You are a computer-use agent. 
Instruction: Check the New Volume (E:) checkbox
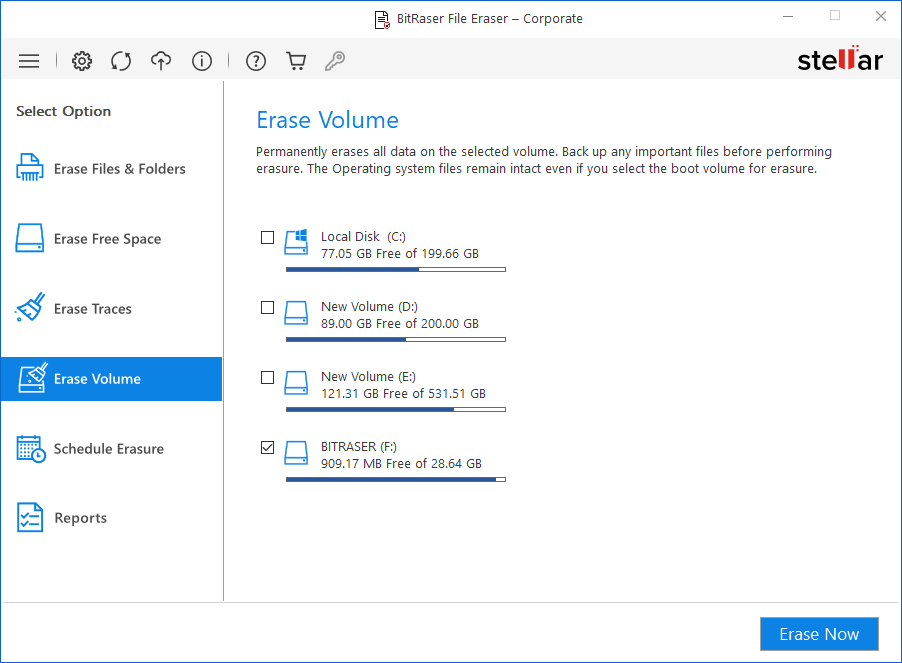267,378
